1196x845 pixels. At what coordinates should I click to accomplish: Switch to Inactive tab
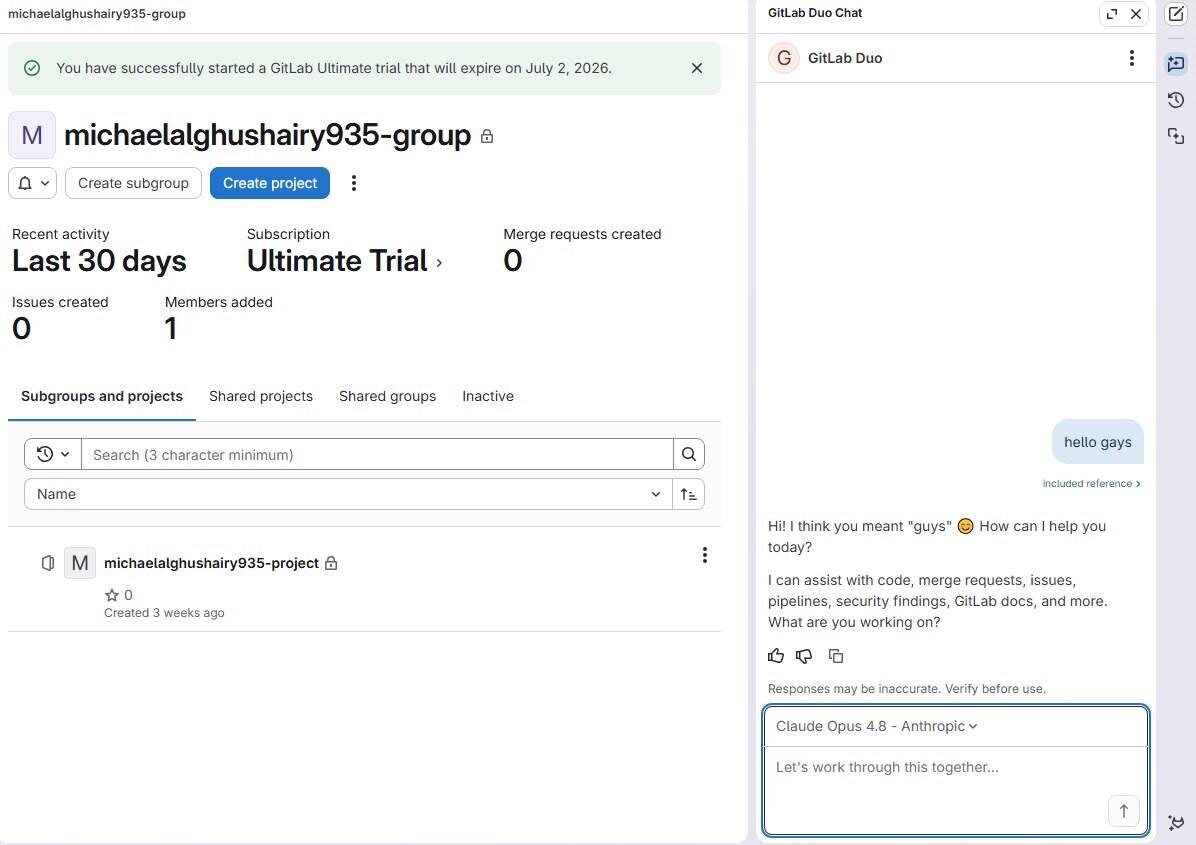pyautogui.click(x=487, y=396)
